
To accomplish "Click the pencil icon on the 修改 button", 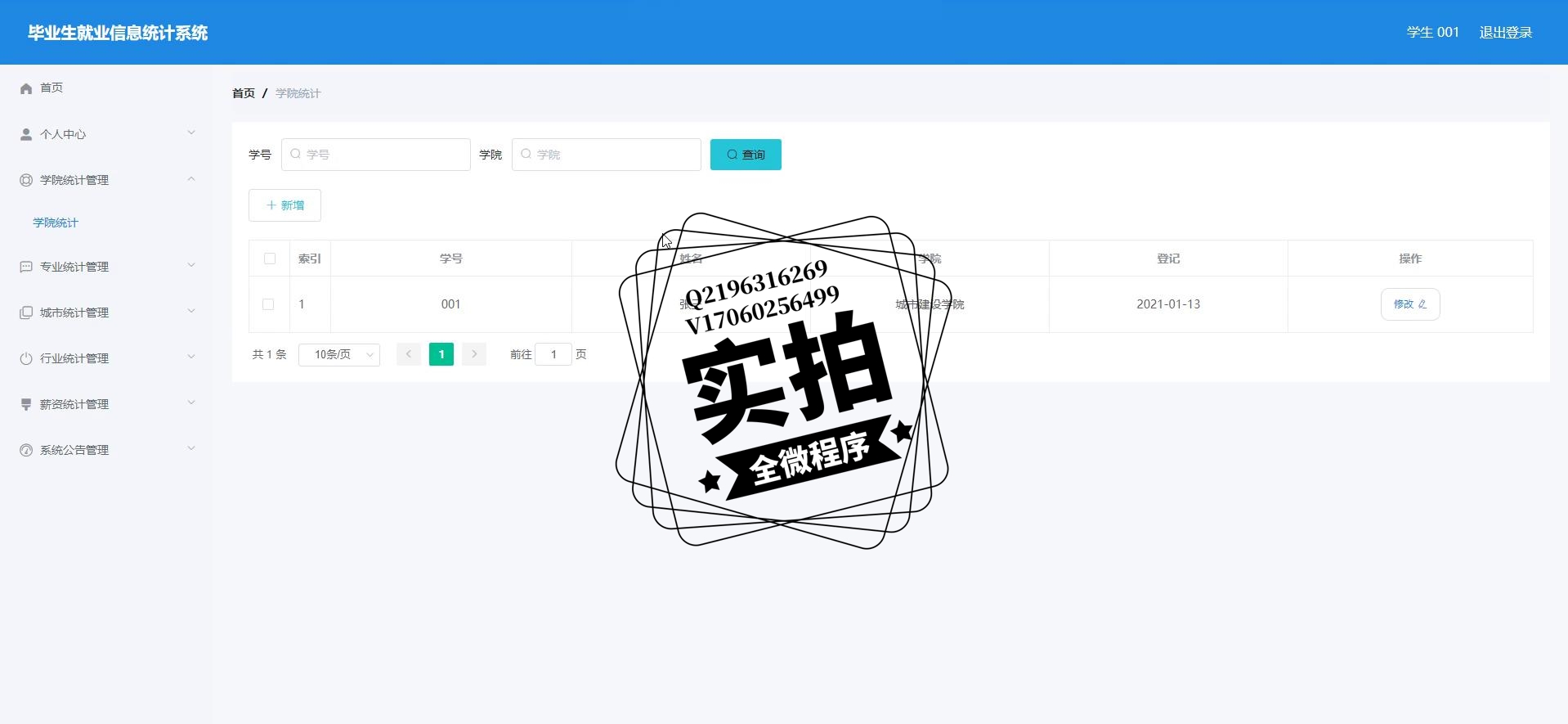I will point(1422,304).
